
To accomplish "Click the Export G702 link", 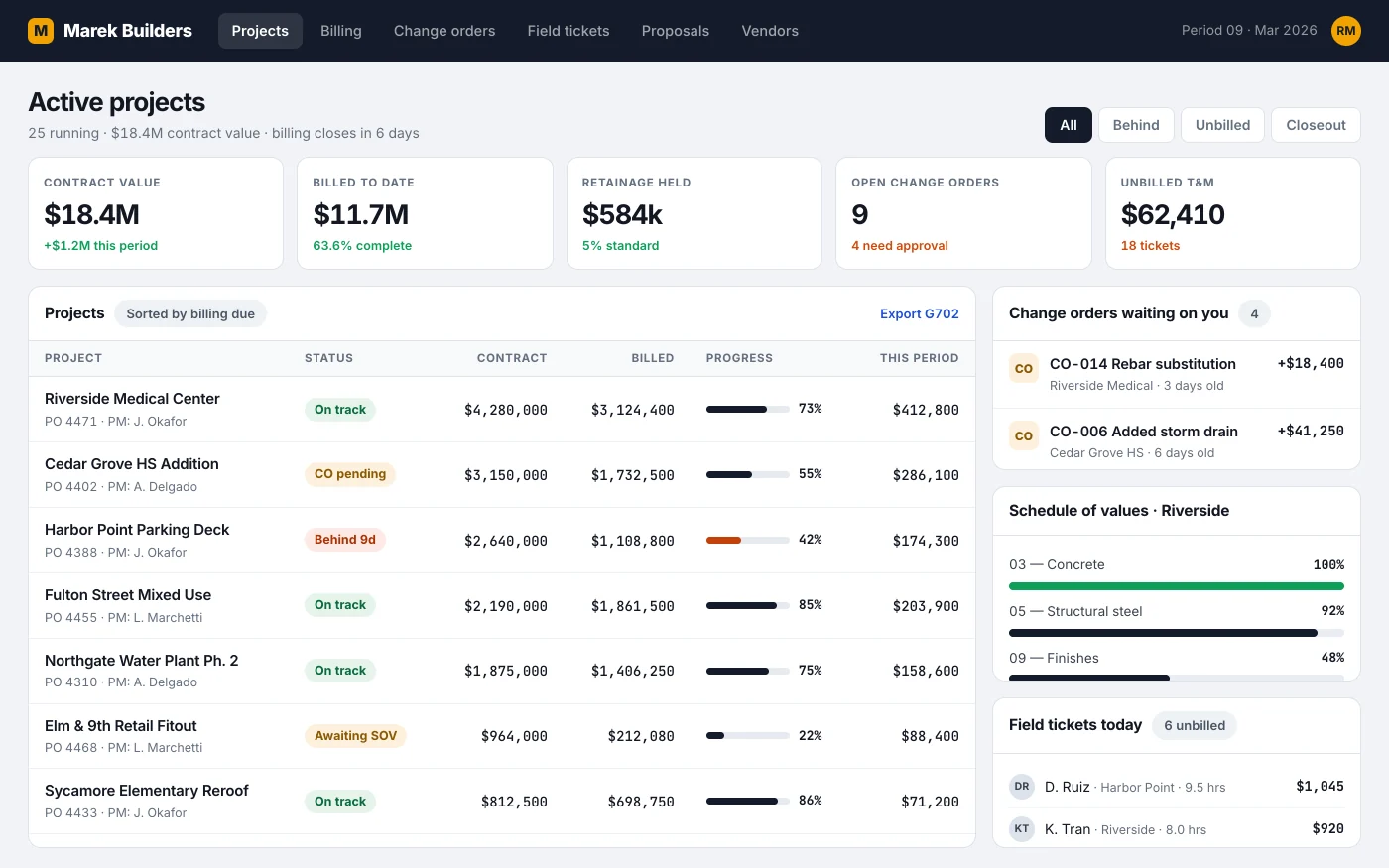I will coord(920,313).
